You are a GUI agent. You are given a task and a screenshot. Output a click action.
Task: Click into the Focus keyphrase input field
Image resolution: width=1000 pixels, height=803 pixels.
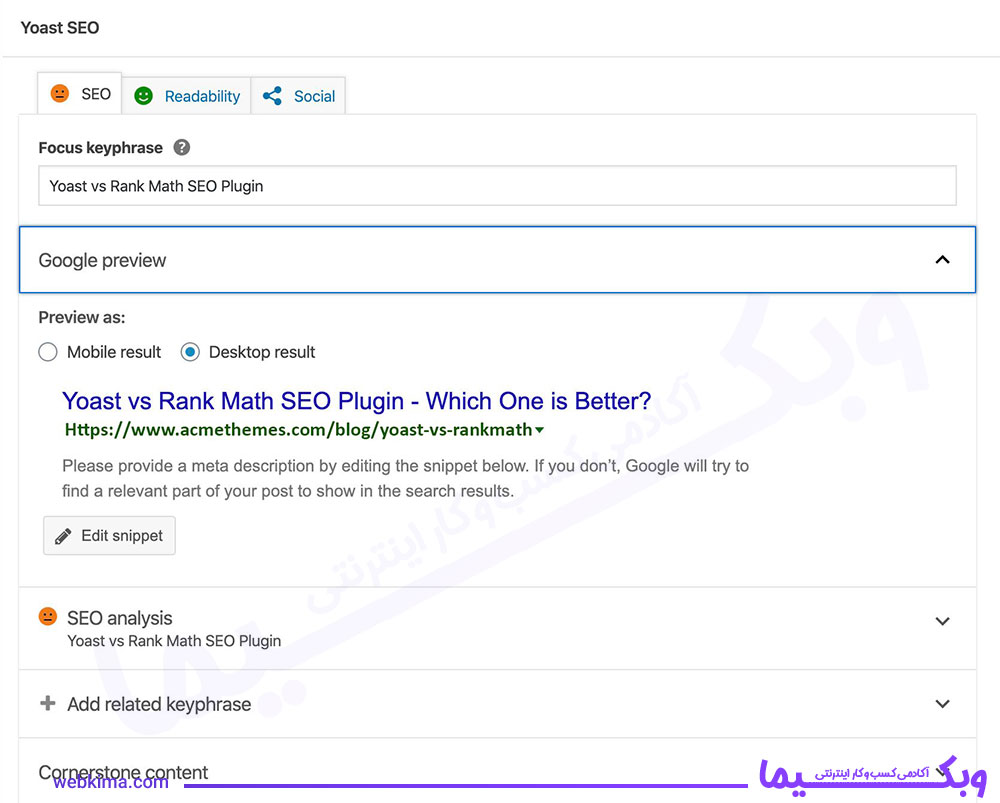pos(497,186)
